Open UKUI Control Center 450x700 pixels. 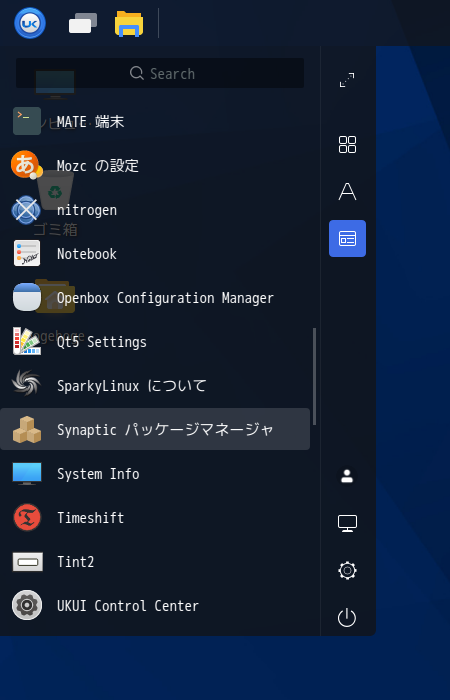click(155, 606)
